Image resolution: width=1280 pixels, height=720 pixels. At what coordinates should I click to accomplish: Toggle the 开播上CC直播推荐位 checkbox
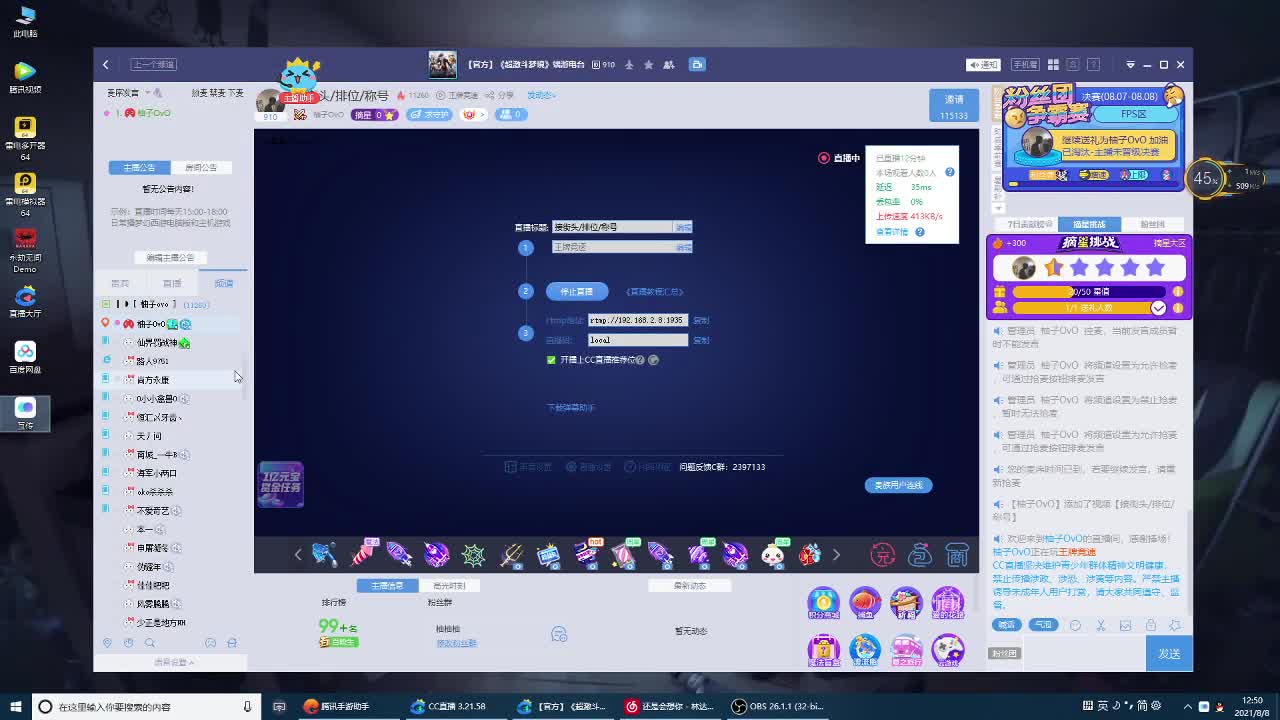click(x=551, y=360)
